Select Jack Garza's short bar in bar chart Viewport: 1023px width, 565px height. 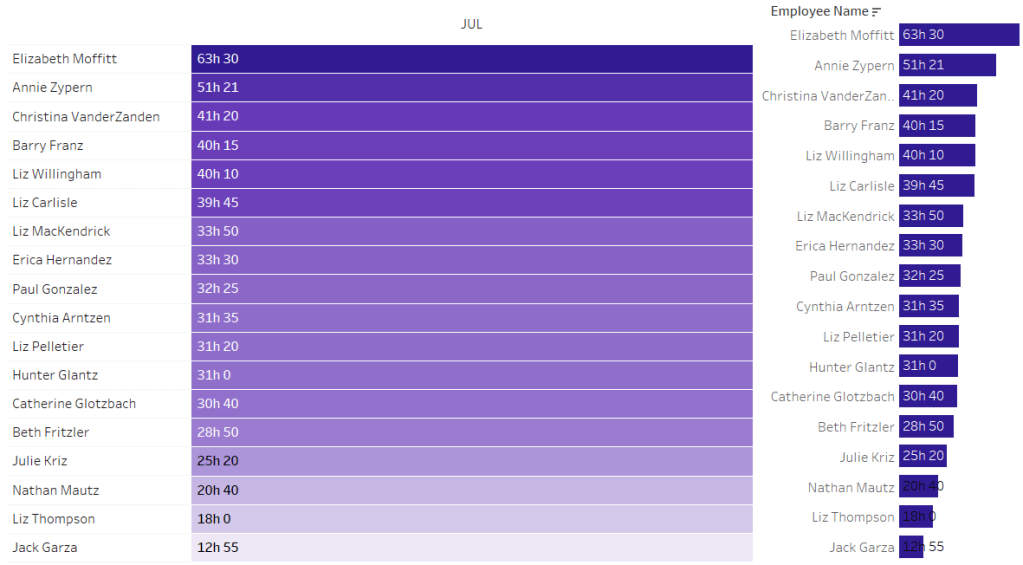(911, 548)
